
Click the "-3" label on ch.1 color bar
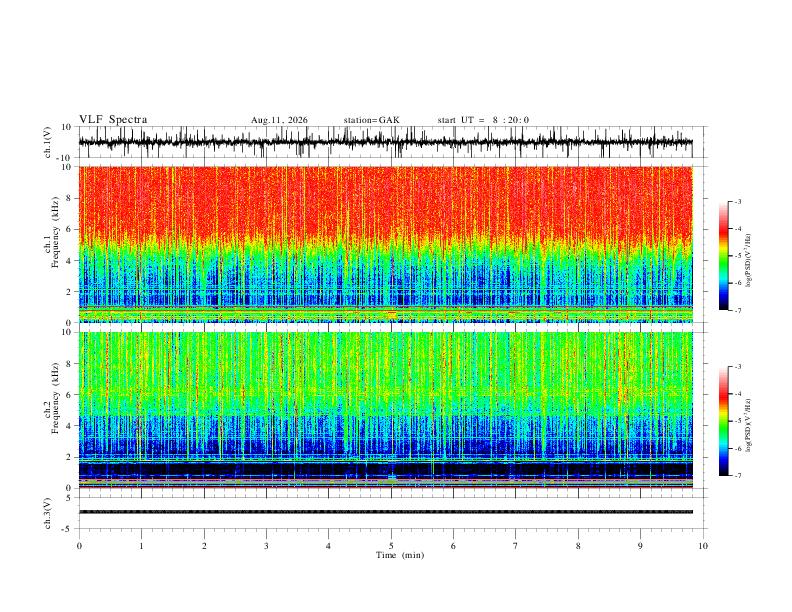[x=738, y=201]
